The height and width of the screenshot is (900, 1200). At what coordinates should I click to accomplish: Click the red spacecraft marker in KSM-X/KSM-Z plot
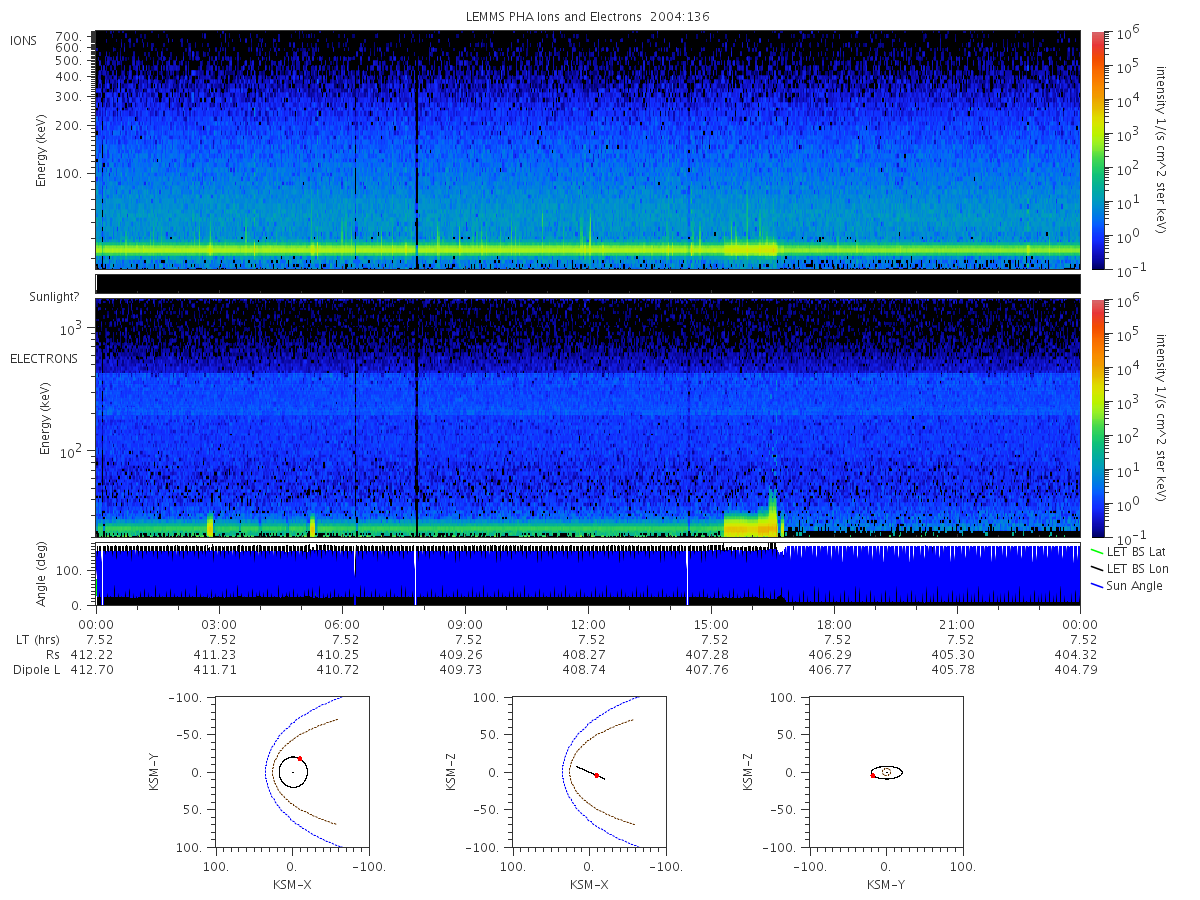tap(597, 775)
